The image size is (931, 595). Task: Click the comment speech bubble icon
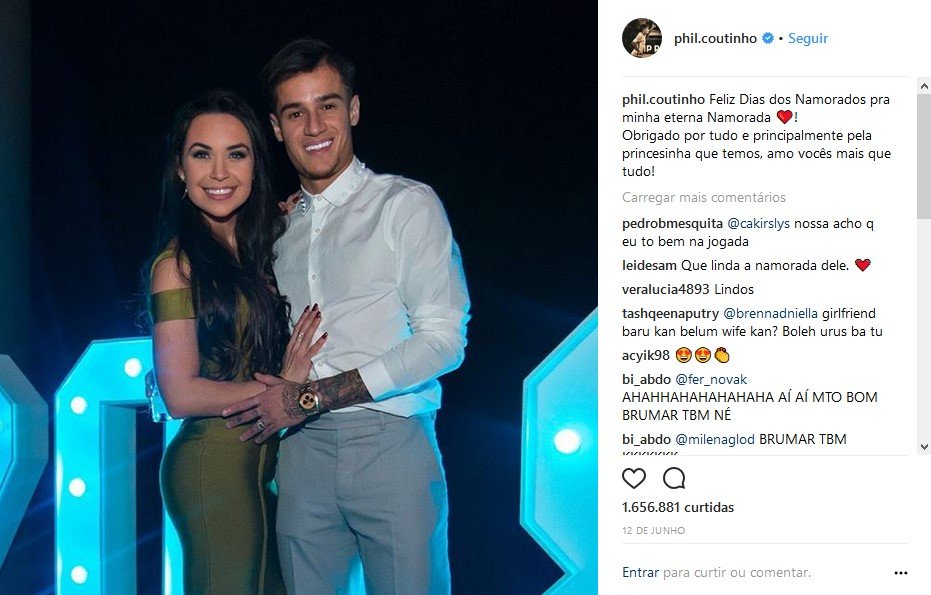674,478
